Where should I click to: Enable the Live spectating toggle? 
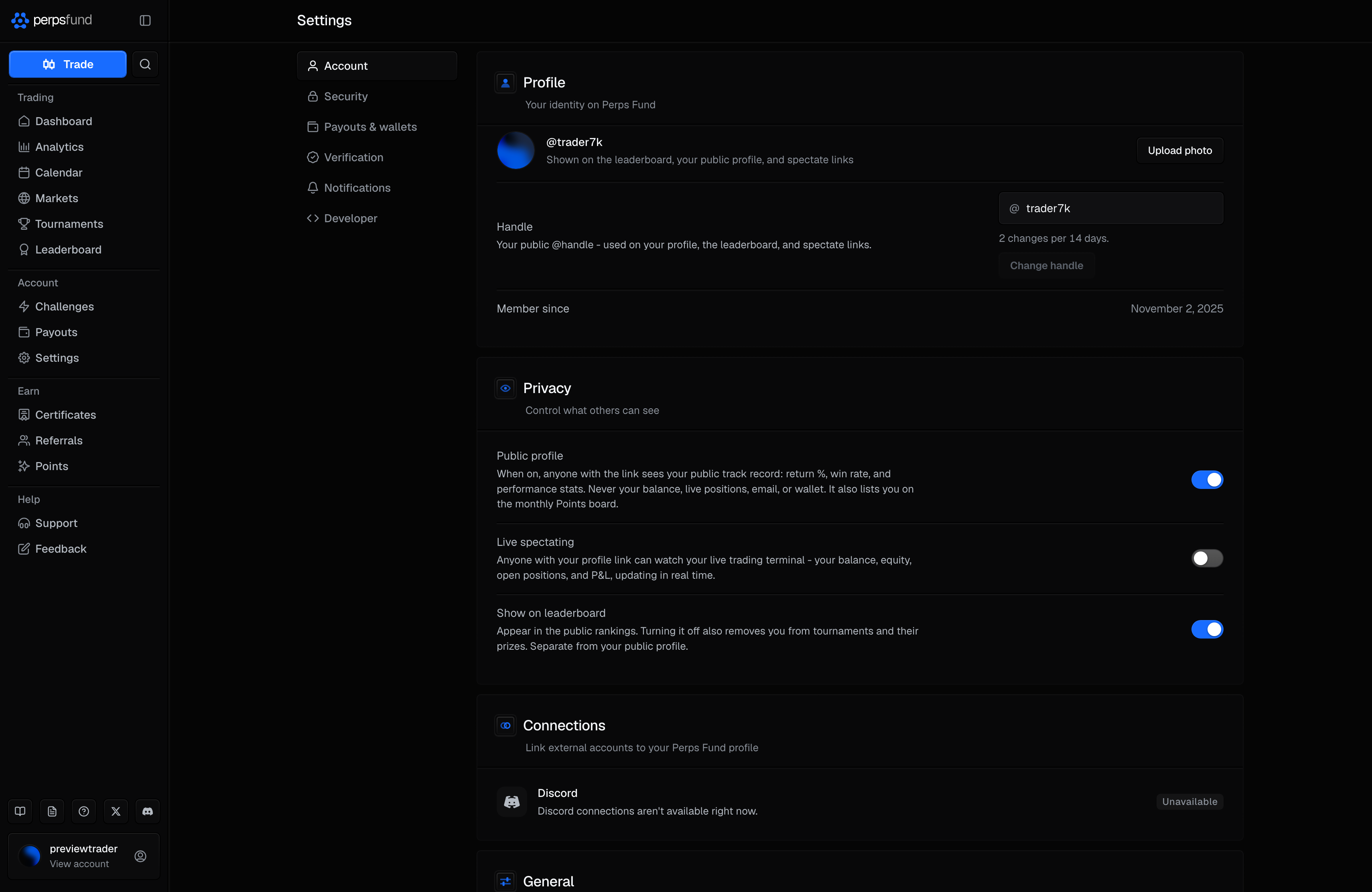1207,558
